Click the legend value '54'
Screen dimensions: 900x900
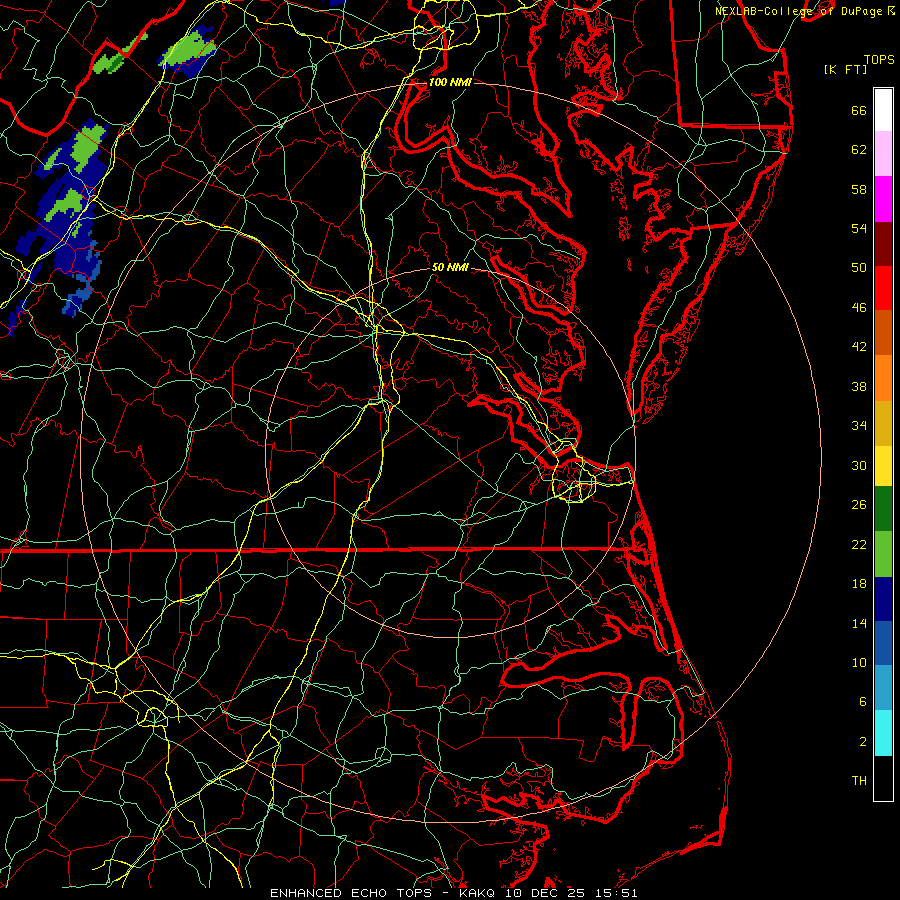(859, 228)
